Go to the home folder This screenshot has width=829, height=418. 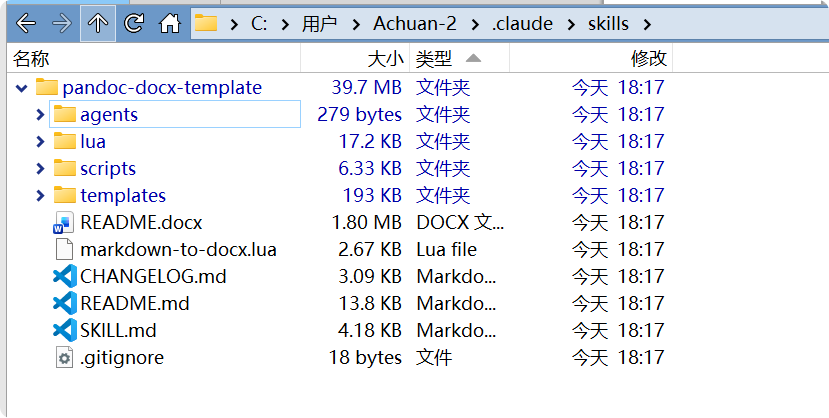[170, 23]
